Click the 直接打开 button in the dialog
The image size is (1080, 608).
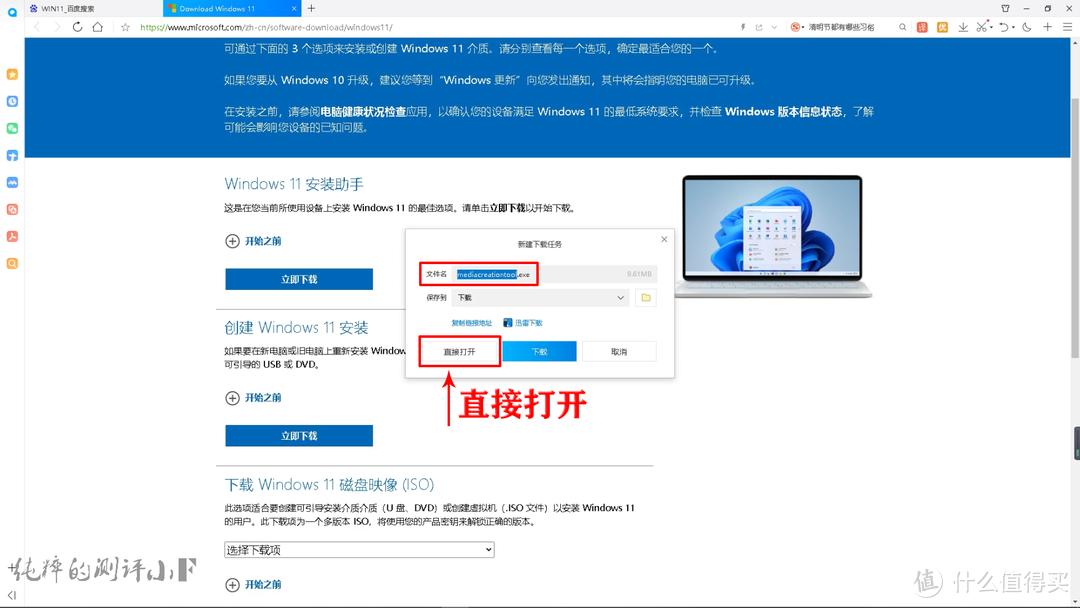(x=459, y=351)
